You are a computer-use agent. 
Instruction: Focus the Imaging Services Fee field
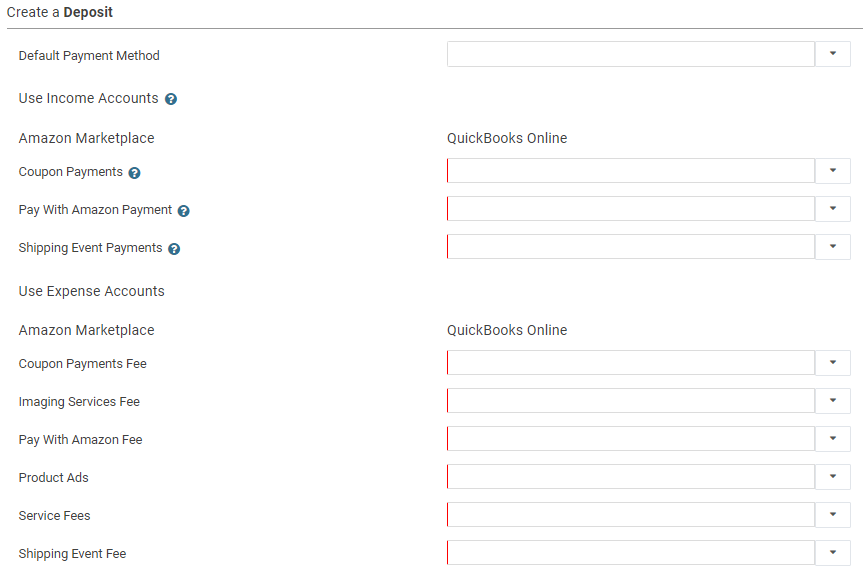[x=631, y=401]
